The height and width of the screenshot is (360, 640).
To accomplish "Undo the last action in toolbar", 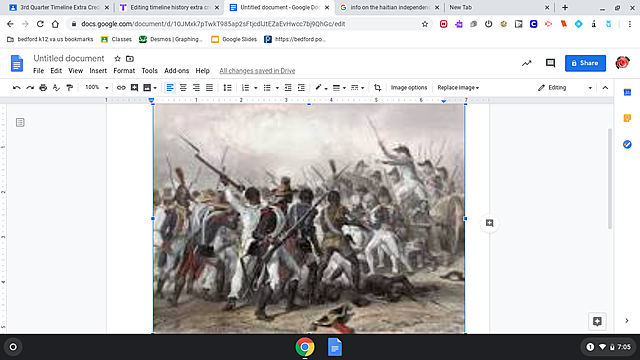I will pos(17,88).
